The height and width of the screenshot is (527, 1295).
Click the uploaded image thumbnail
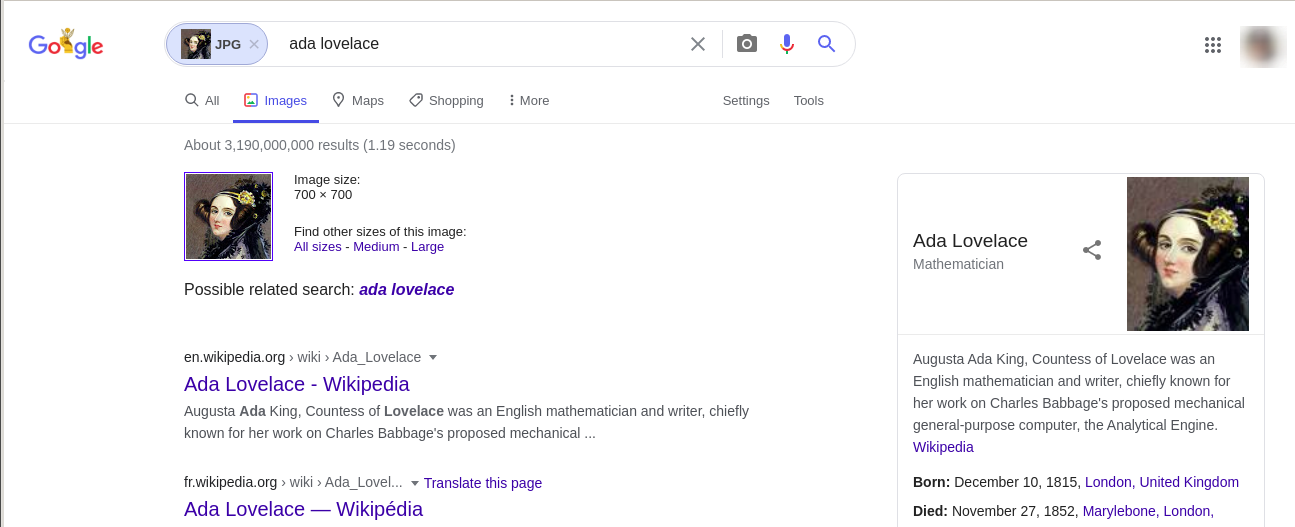[228, 216]
